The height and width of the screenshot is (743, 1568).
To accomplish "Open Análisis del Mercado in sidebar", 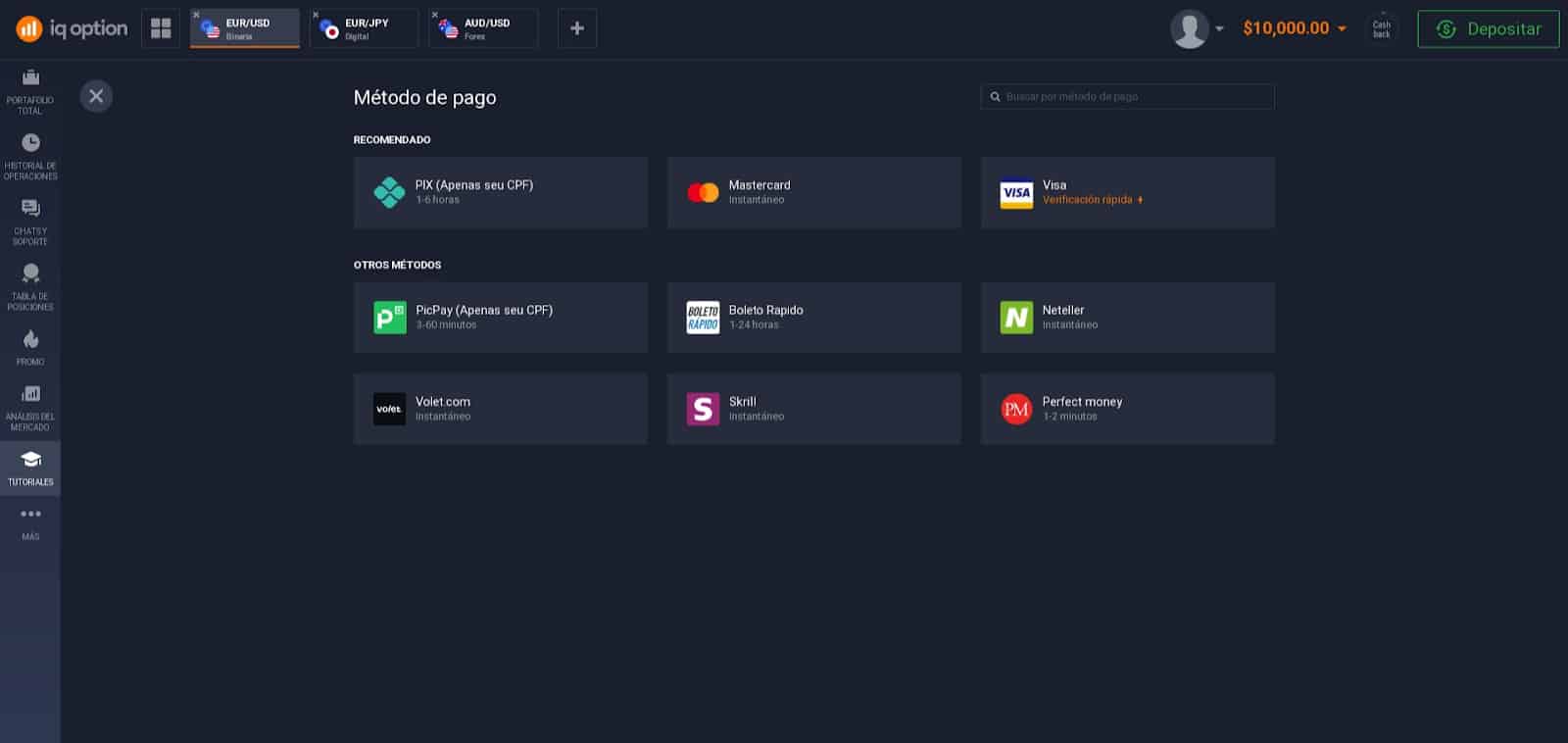I will tap(30, 408).
